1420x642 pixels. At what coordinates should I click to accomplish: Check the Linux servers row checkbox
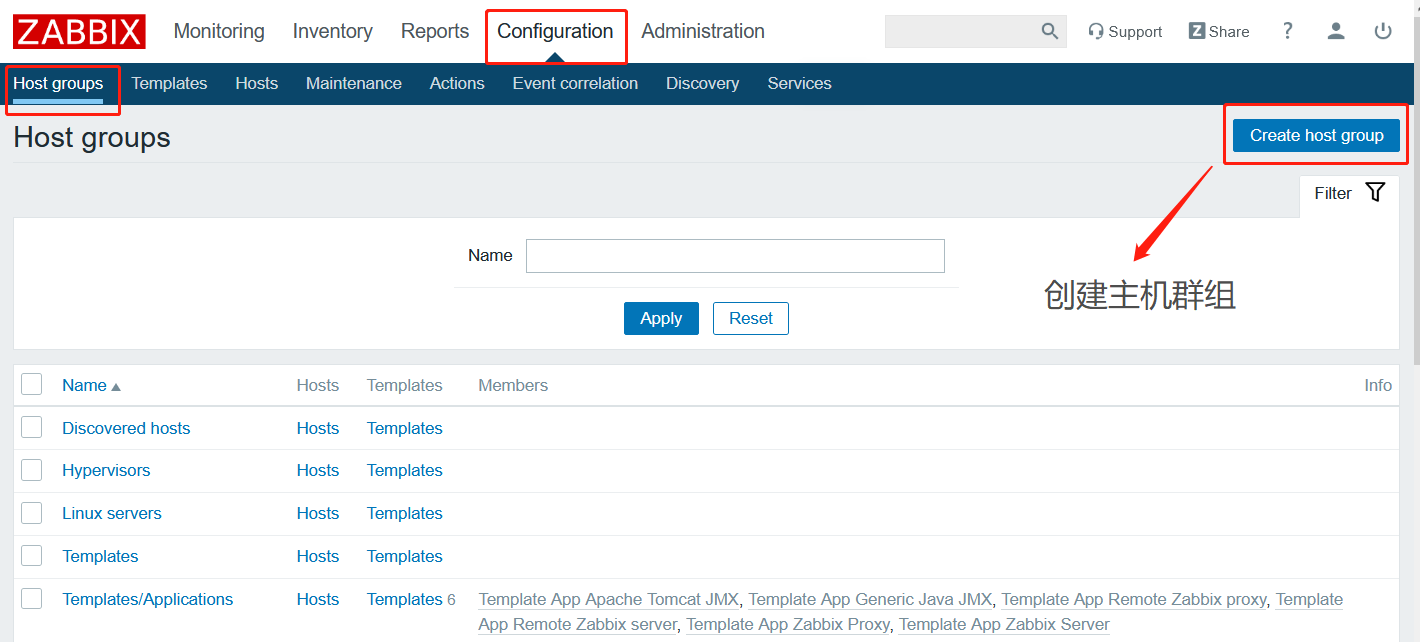[31, 513]
